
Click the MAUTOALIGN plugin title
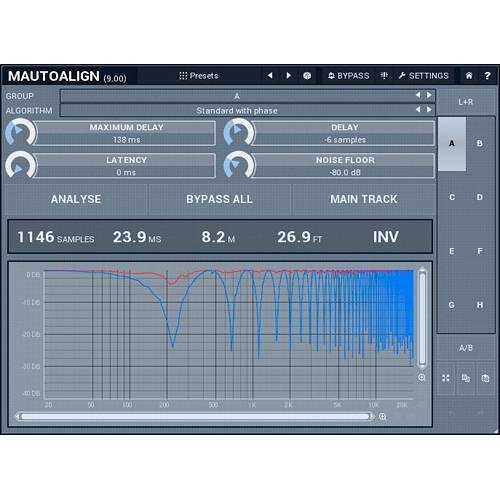[x=54, y=76]
